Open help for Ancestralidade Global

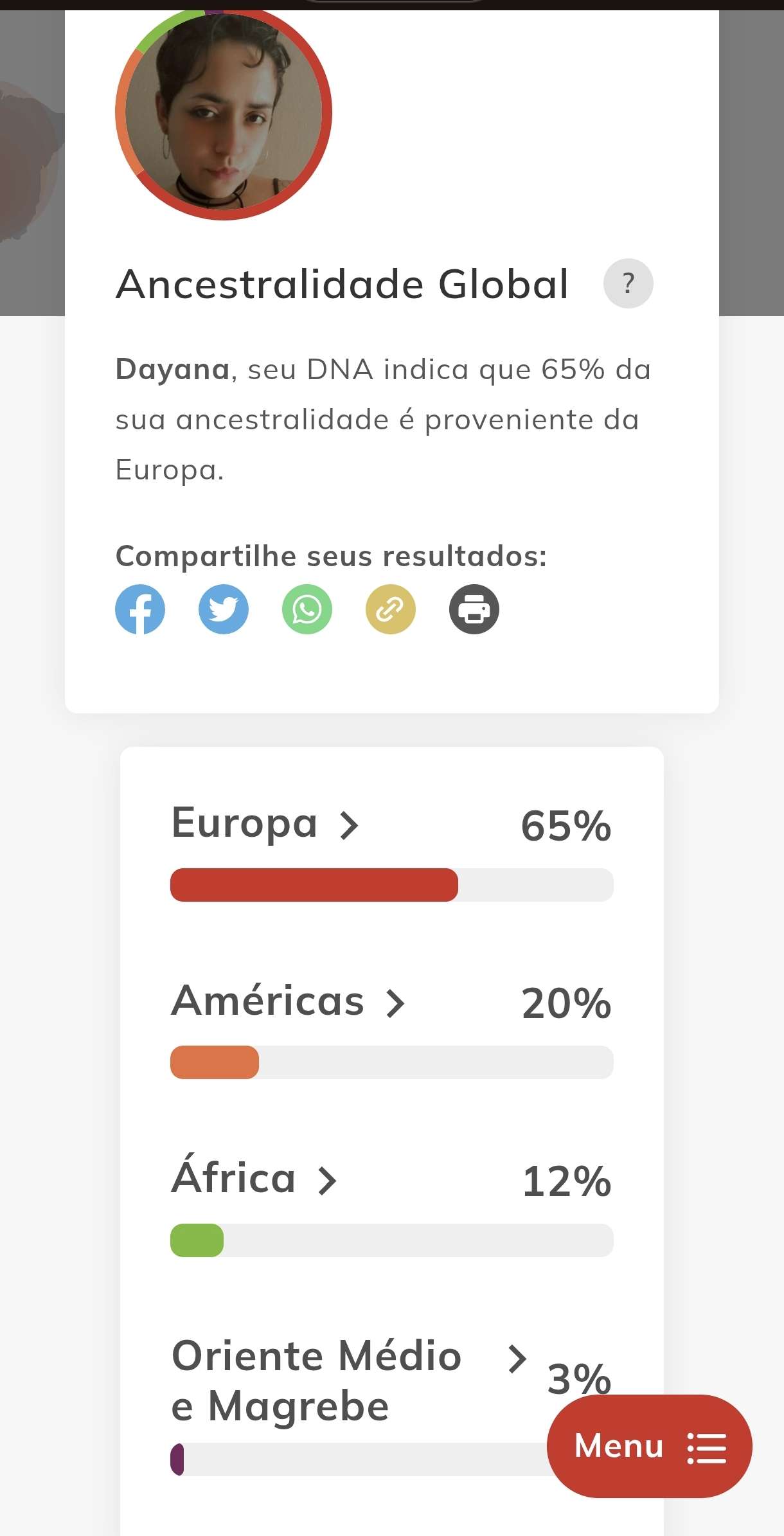point(628,283)
